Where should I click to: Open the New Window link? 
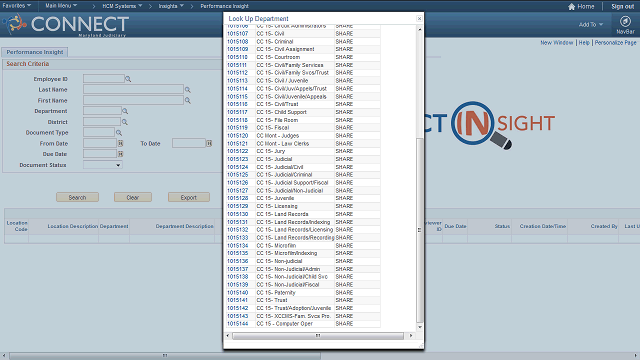click(x=557, y=42)
